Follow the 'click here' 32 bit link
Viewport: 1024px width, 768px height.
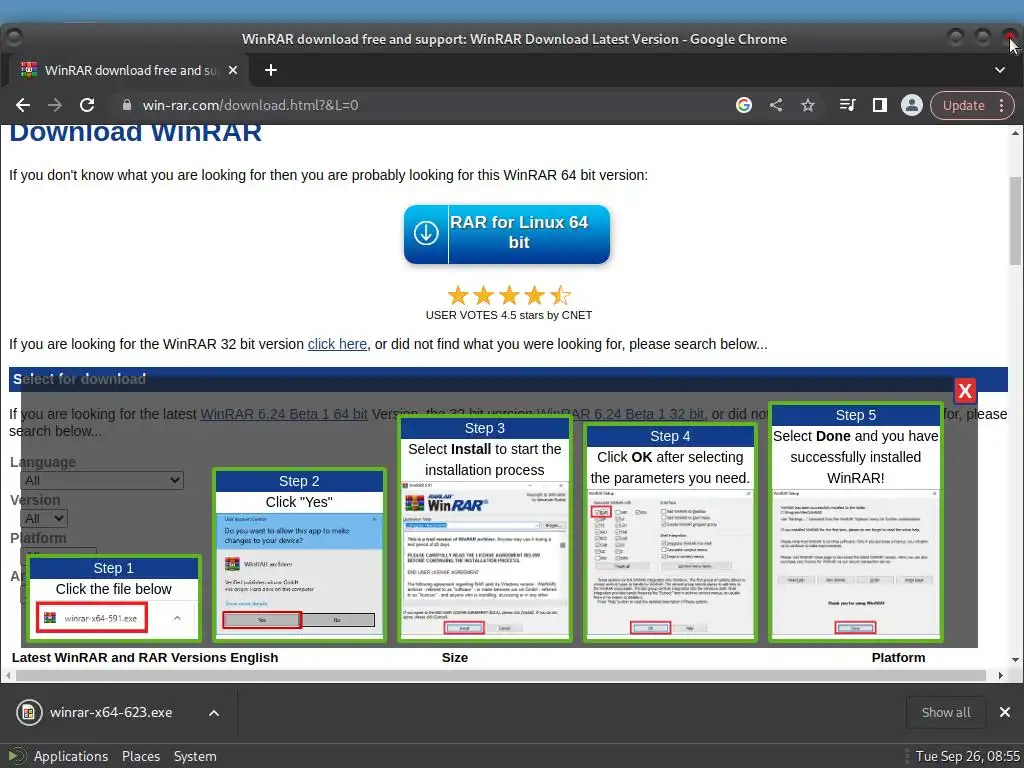pos(337,344)
